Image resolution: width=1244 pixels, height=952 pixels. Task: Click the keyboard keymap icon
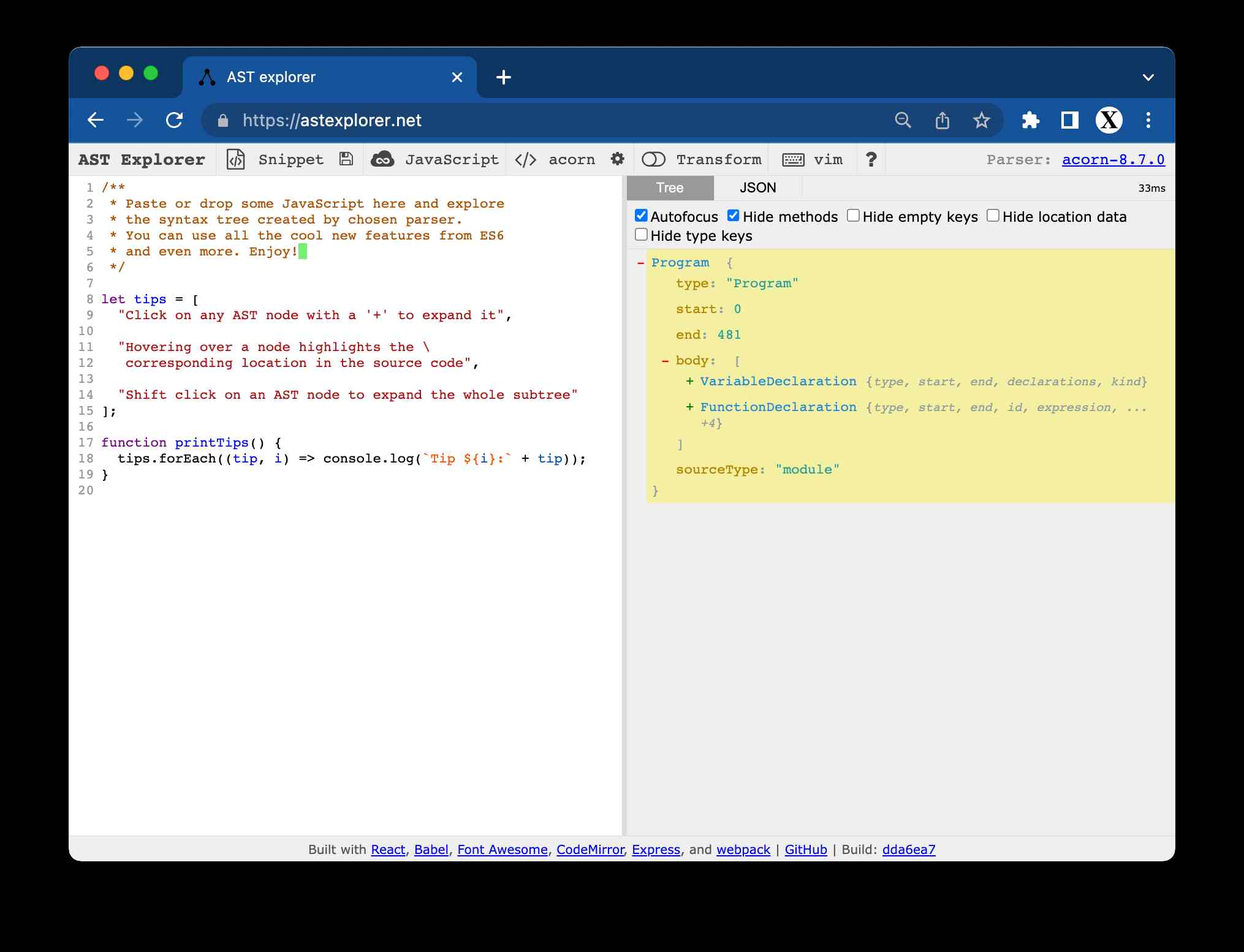point(793,160)
